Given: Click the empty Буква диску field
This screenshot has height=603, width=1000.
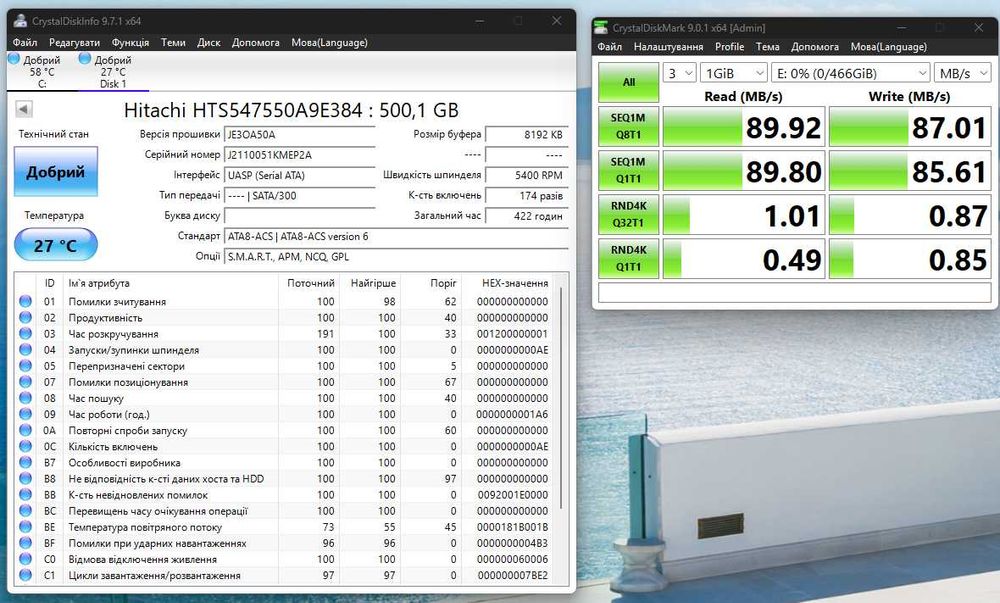Looking at the screenshot, I should (x=300, y=215).
